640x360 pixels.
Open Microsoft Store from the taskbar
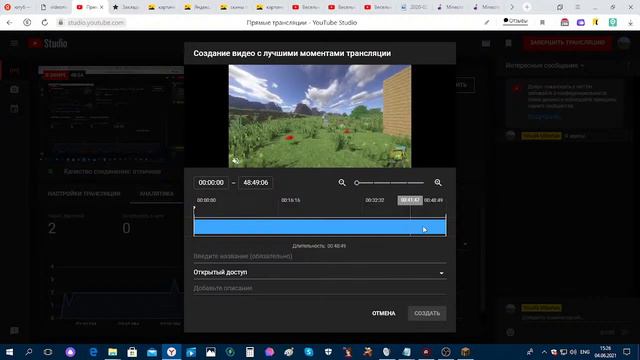coord(132,352)
